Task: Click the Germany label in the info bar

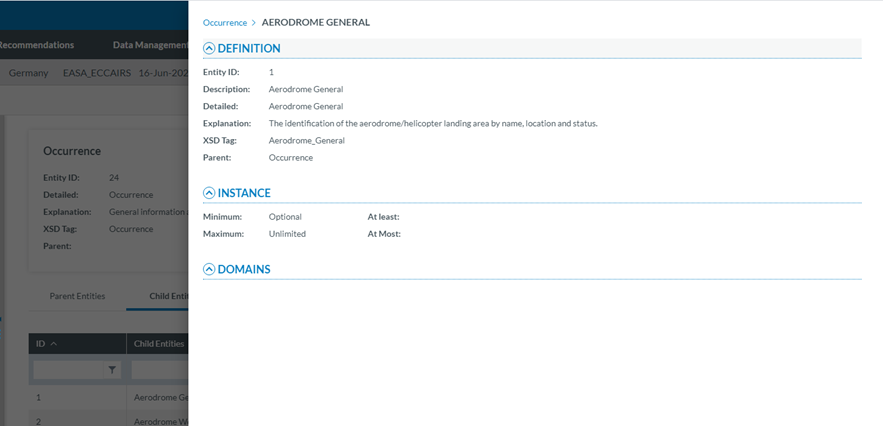Action: click(x=28, y=73)
